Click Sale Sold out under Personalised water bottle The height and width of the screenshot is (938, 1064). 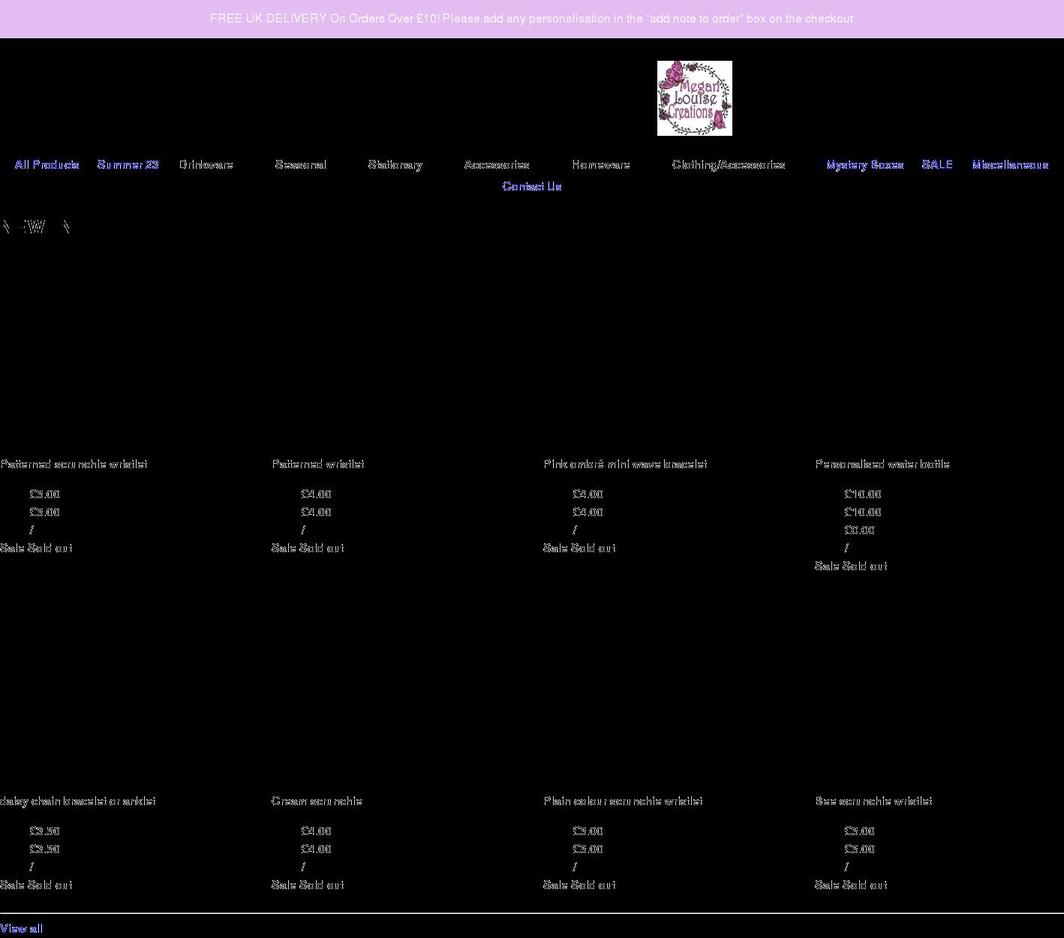click(850, 566)
